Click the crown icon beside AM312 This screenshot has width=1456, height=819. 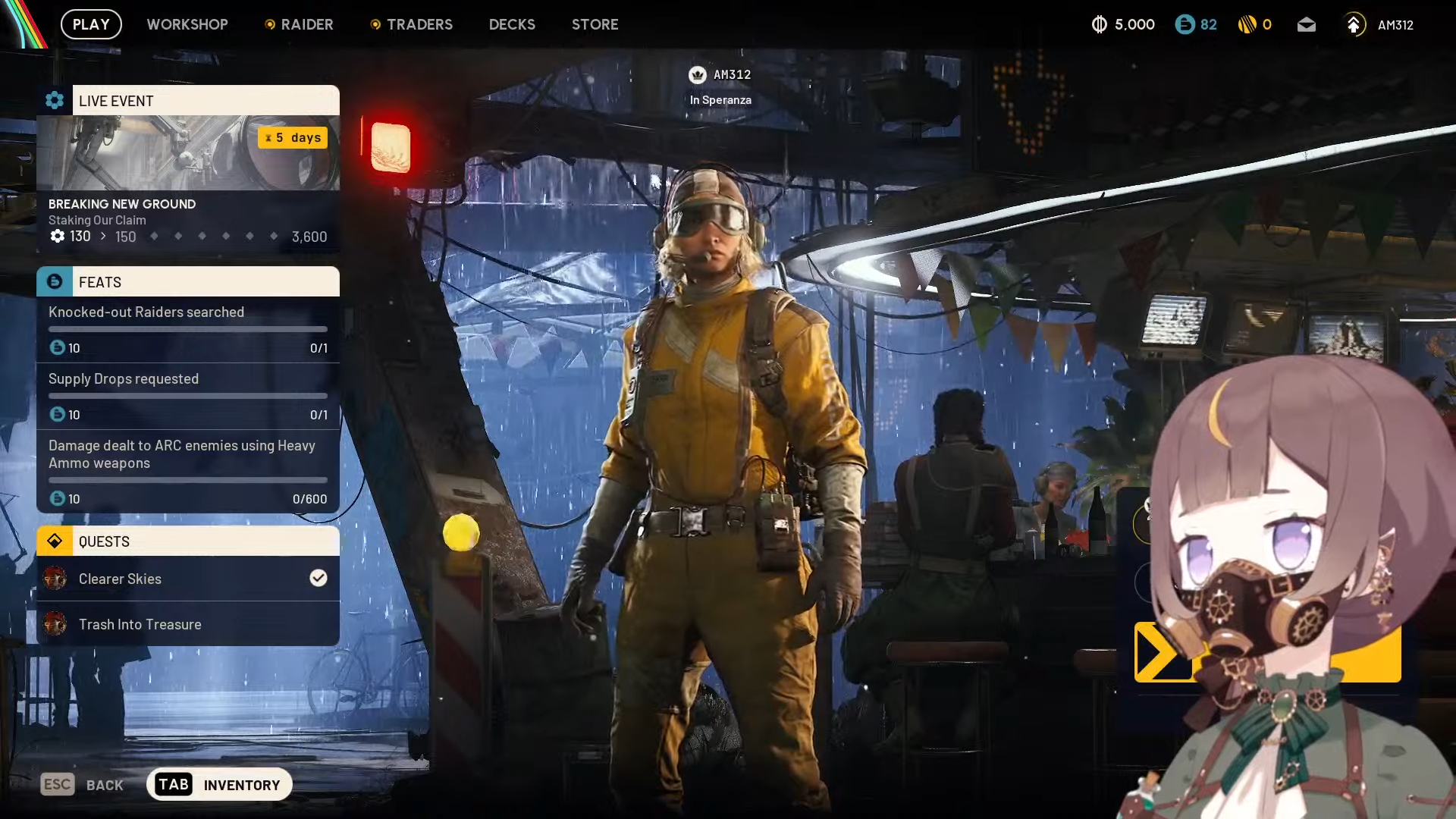[697, 74]
